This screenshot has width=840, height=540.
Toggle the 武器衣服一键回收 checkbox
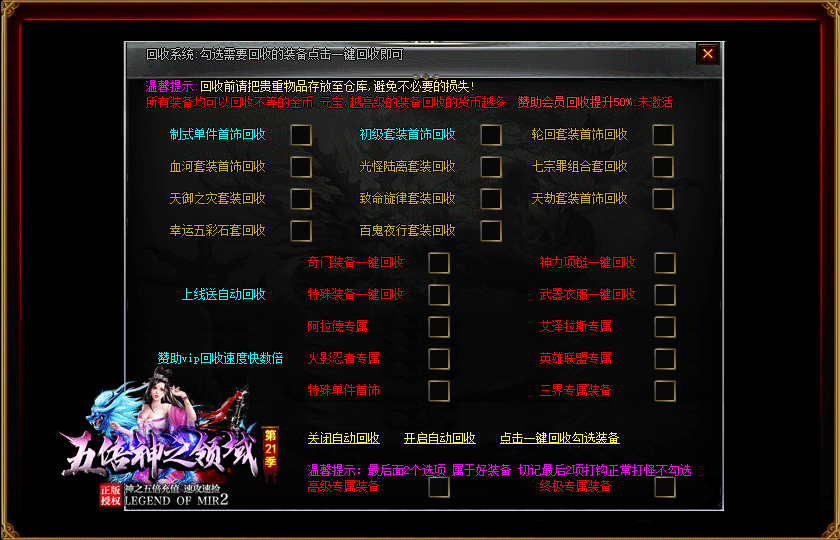point(665,295)
